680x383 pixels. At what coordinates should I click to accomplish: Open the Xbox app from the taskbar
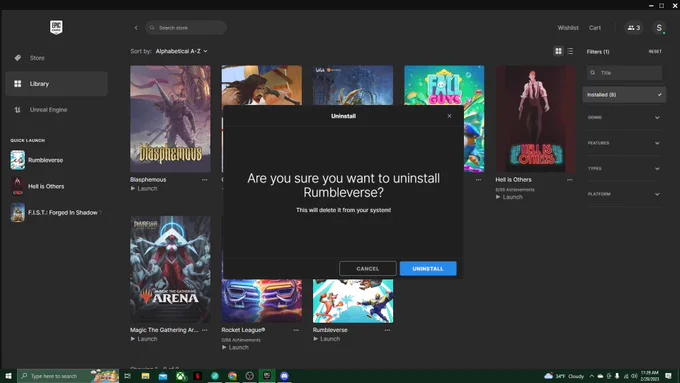pyautogui.click(x=180, y=376)
